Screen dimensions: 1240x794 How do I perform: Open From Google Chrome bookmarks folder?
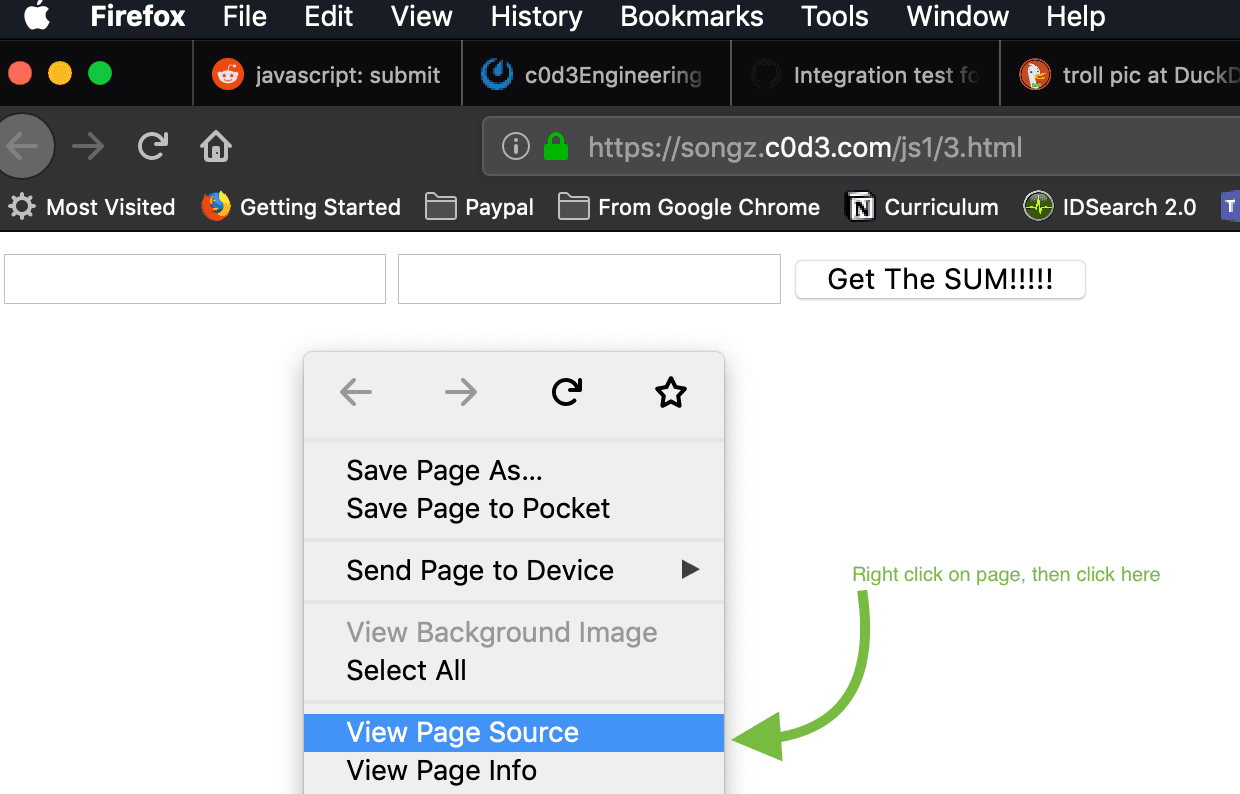[x=689, y=207]
